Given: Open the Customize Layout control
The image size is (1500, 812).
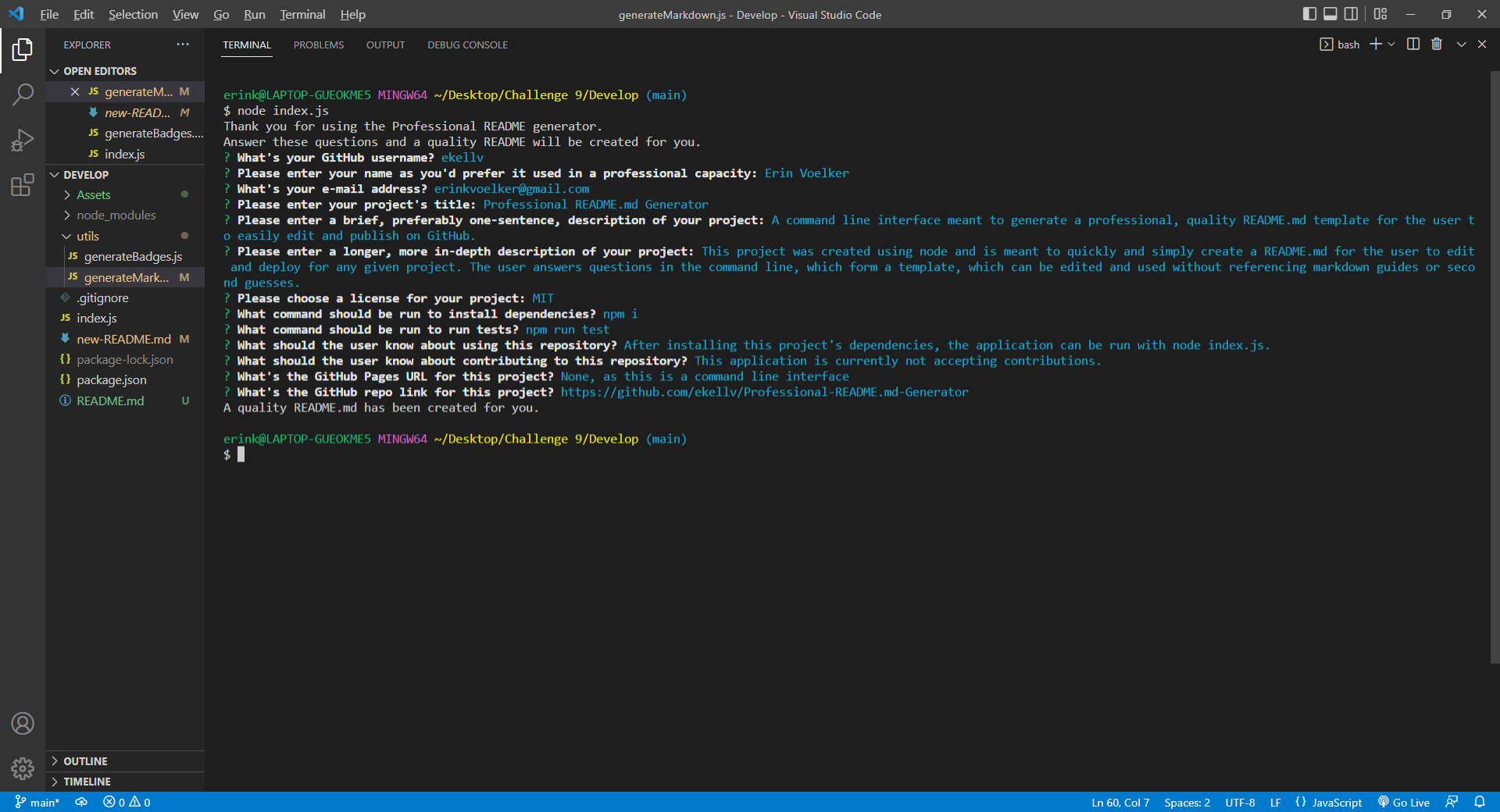Looking at the screenshot, I should [1380, 13].
